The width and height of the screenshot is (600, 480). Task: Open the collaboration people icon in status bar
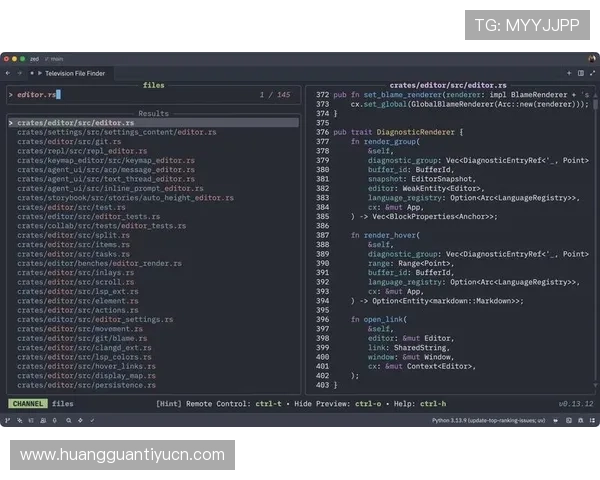42,422
